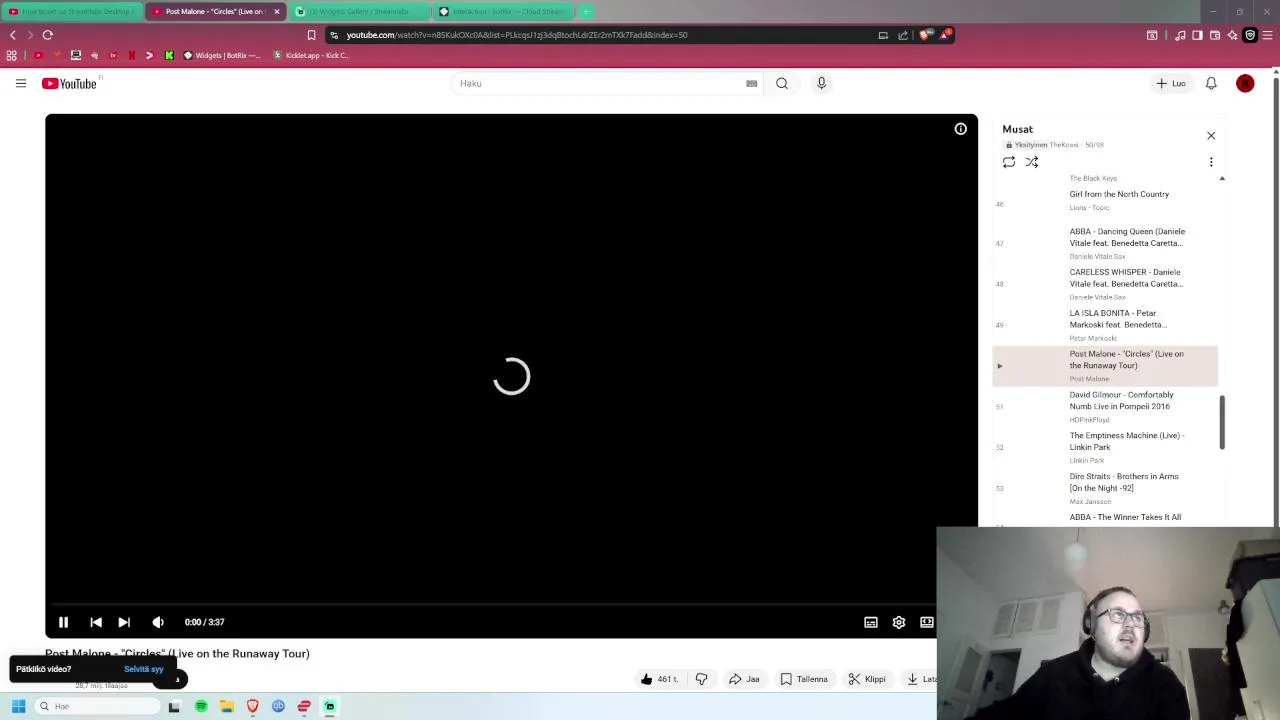Open the Windows Start menu

[18, 706]
